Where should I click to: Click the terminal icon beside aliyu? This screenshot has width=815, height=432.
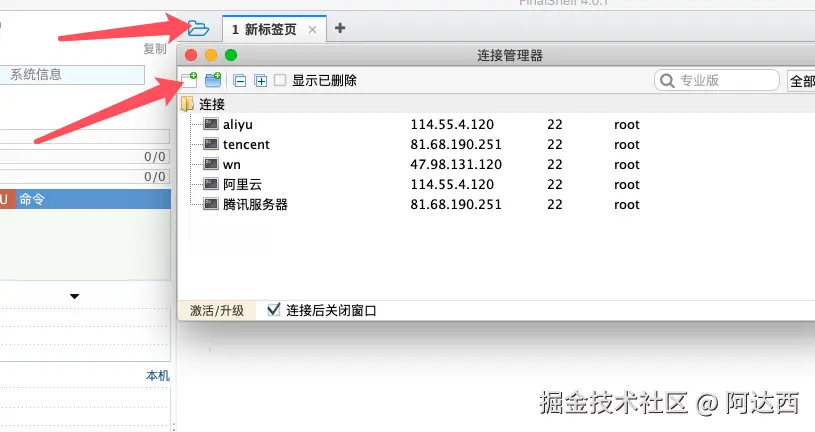pyautogui.click(x=211, y=124)
